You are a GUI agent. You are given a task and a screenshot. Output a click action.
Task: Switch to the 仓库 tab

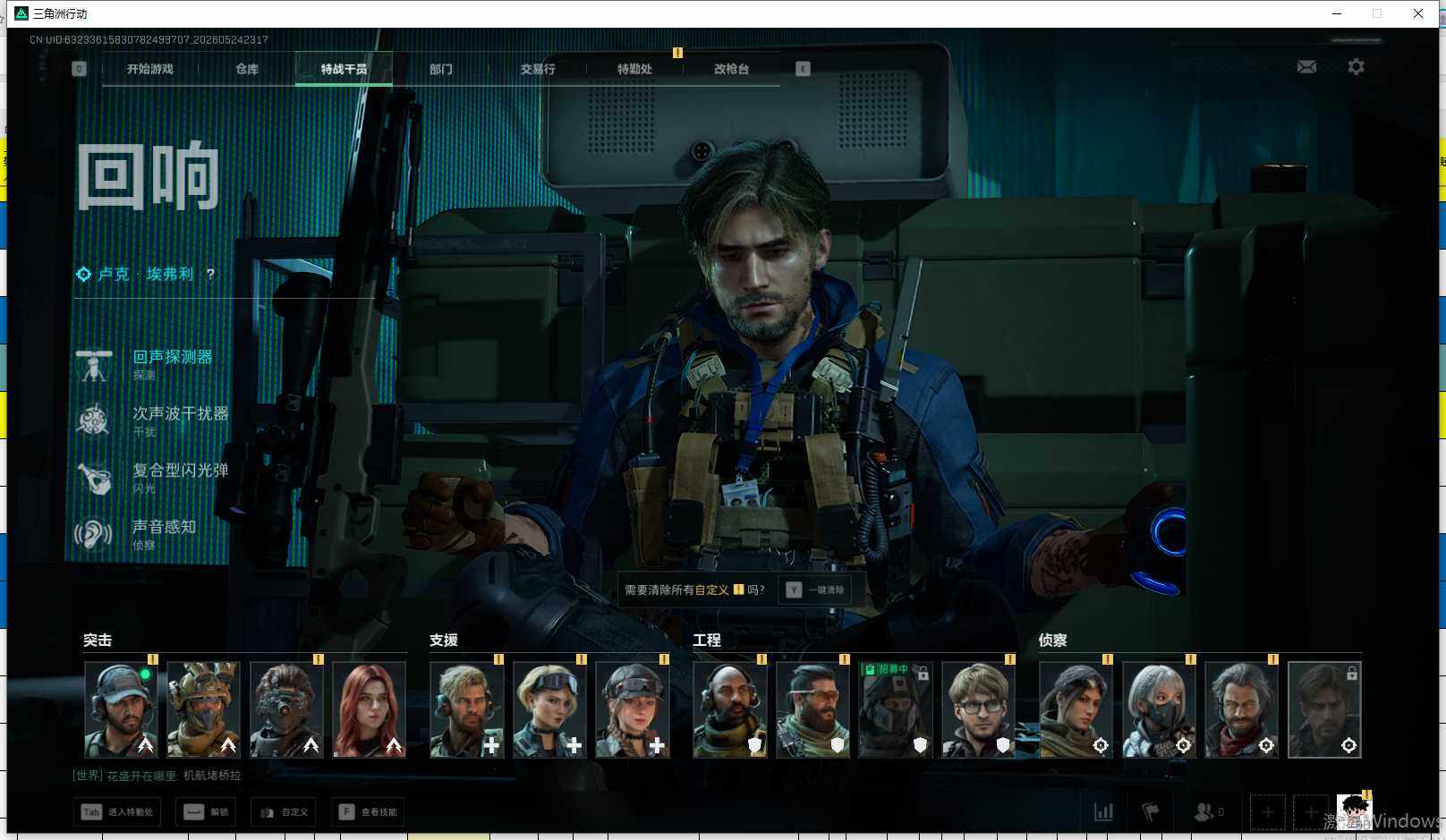click(x=247, y=69)
